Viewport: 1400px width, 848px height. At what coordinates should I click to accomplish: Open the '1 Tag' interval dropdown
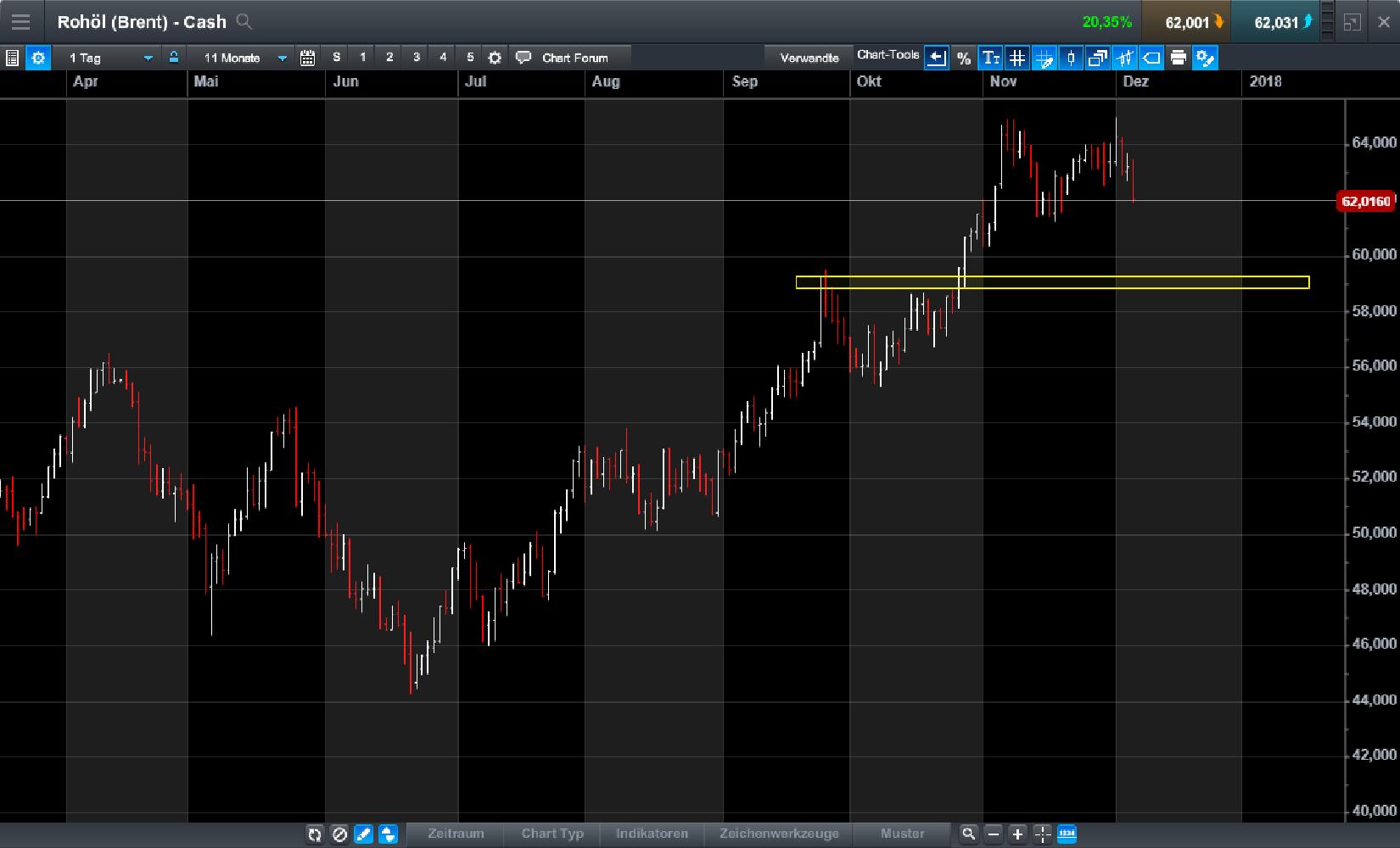[109, 58]
